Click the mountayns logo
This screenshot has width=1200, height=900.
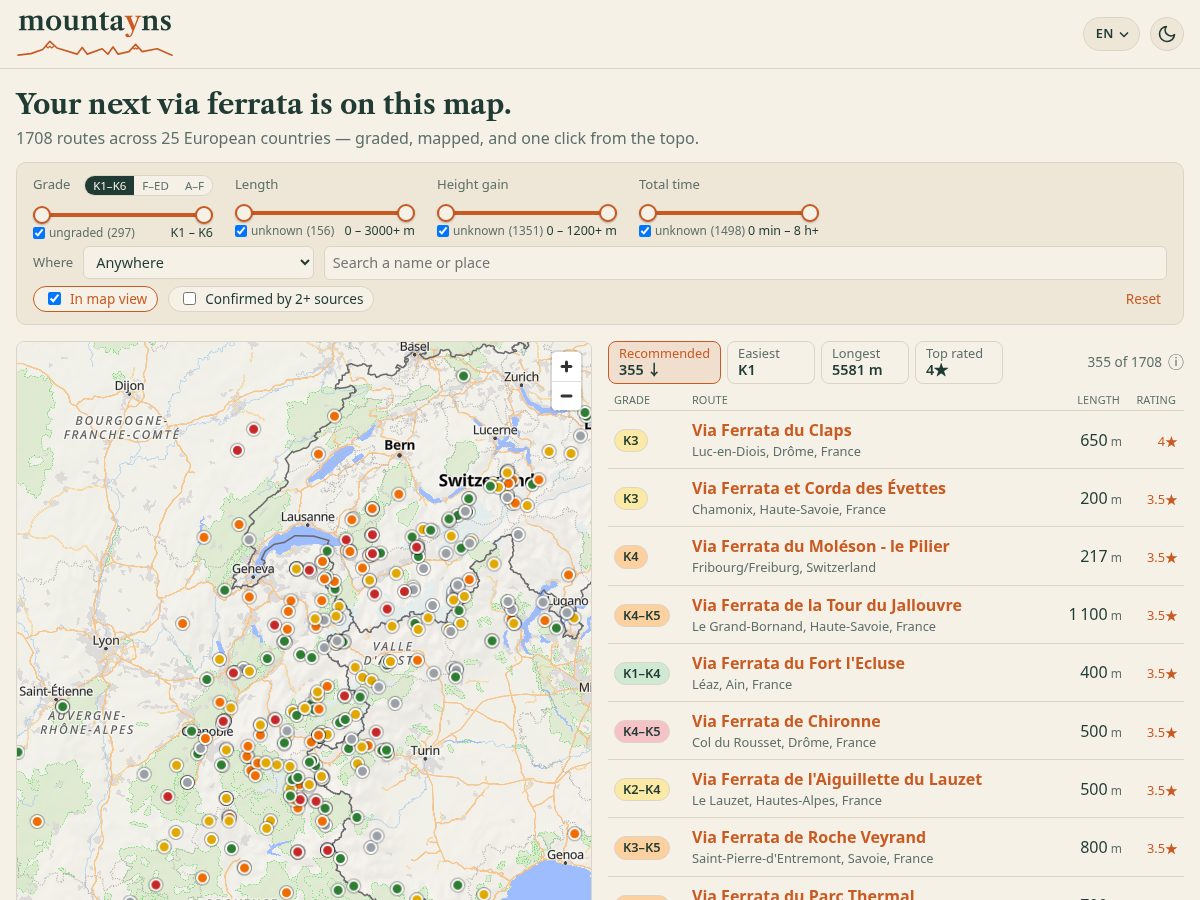(x=95, y=33)
